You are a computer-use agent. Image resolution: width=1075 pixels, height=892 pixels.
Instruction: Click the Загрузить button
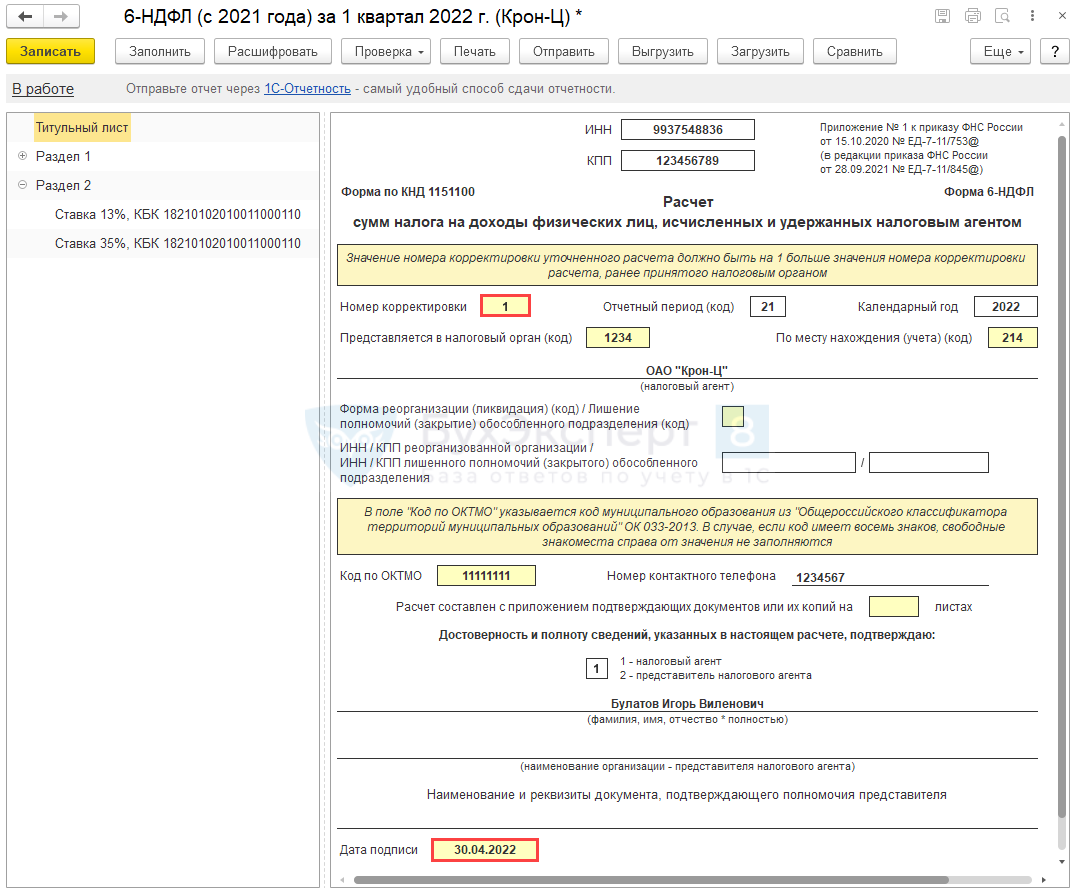[x=760, y=51]
